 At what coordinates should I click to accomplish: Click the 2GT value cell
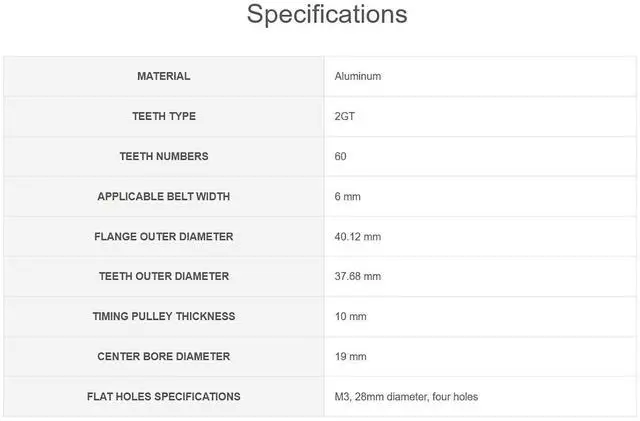[480, 116]
